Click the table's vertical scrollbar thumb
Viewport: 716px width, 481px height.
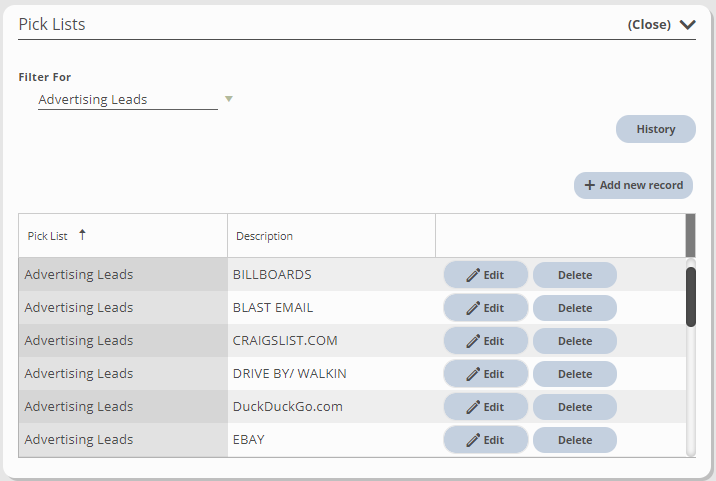691,296
